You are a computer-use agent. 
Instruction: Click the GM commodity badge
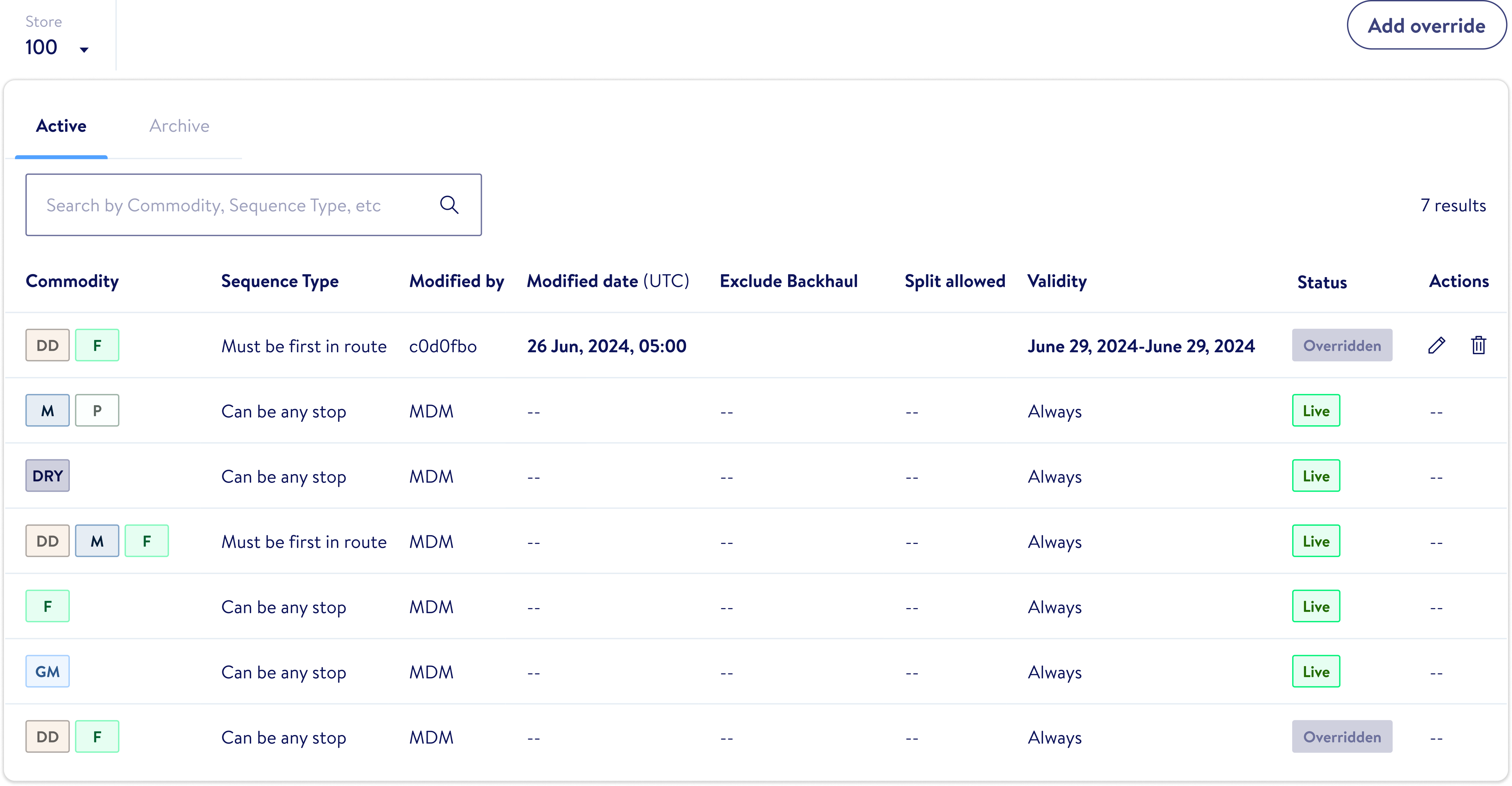click(48, 671)
